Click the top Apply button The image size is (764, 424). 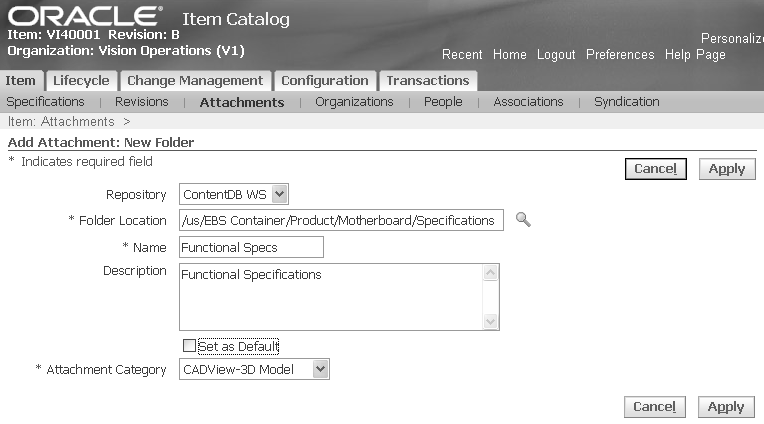pyautogui.click(x=727, y=169)
